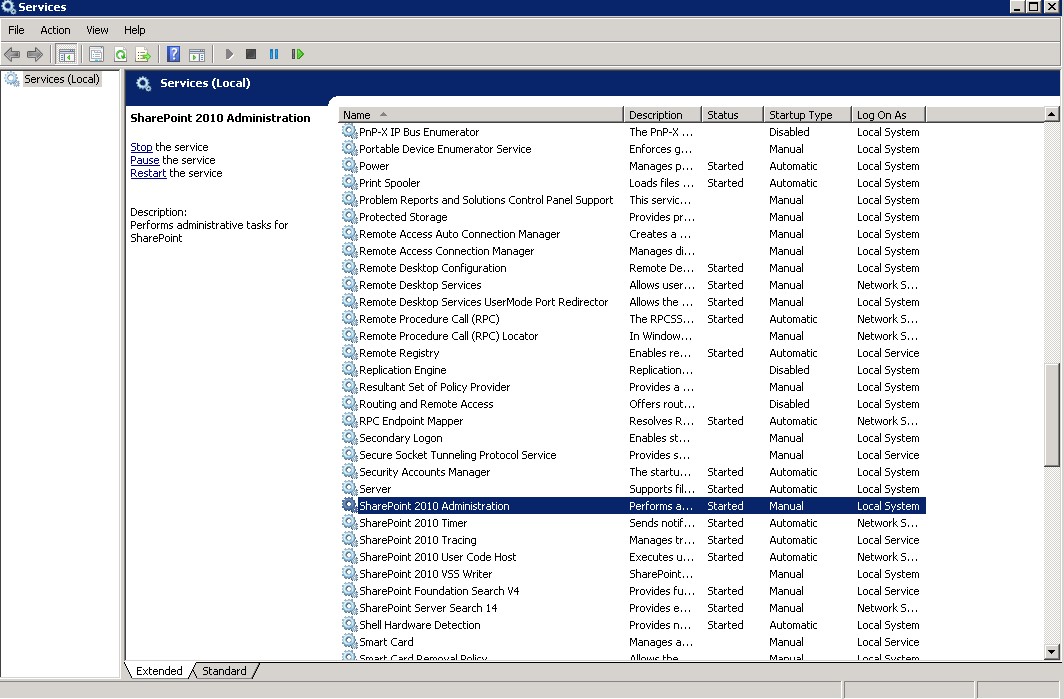The width and height of the screenshot is (1064, 699).
Task: Sort by the Log On As column header
Action: [x=888, y=115]
